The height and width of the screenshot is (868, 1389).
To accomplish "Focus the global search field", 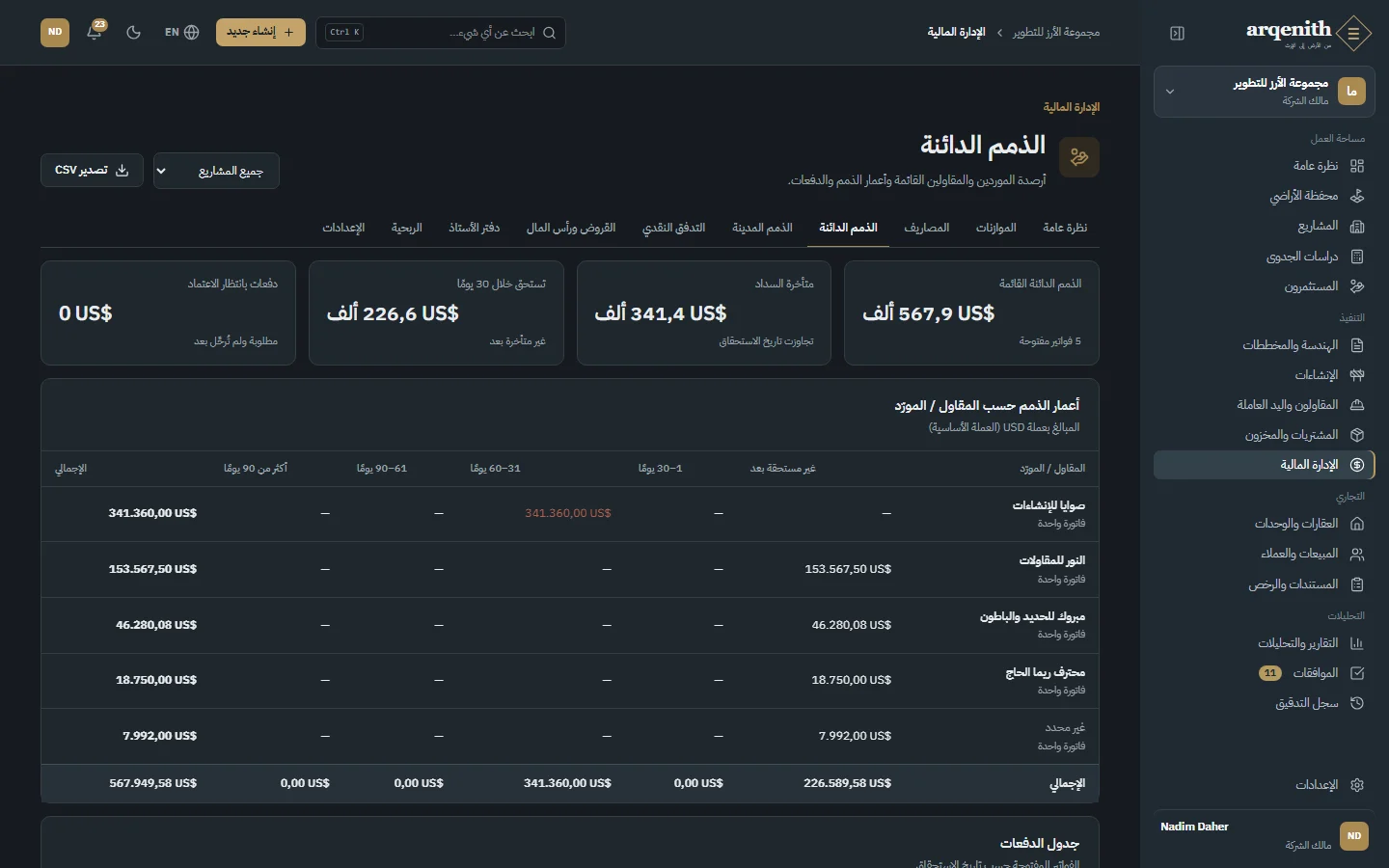I will coord(441,33).
